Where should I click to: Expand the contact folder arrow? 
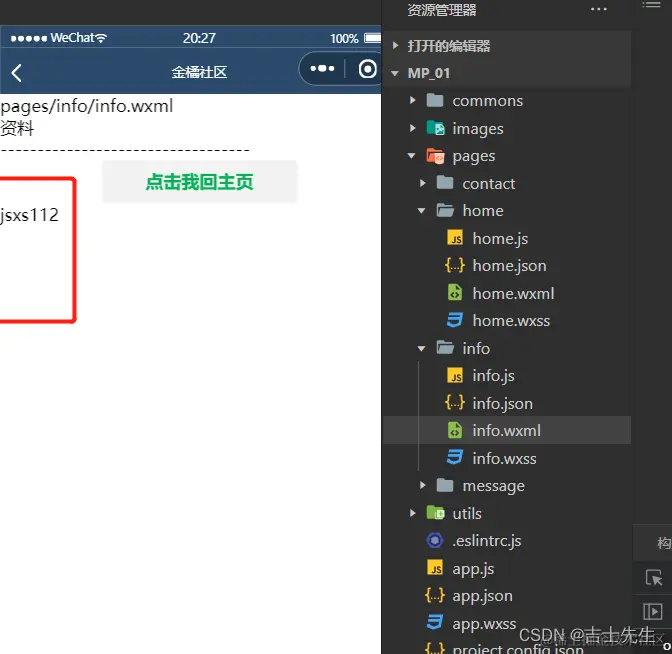(423, 183)
